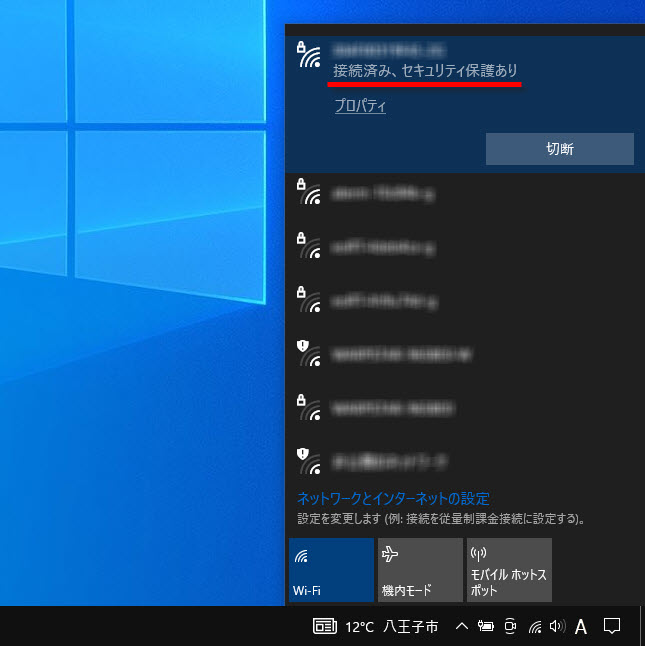The height and width of the screenshot is (646, 645).
Task: Open the Action Center notification icon
Action: point(613,627)
